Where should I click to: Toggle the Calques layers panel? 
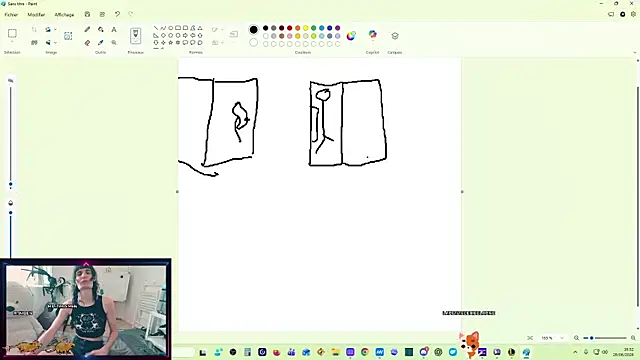coord(395,36)
